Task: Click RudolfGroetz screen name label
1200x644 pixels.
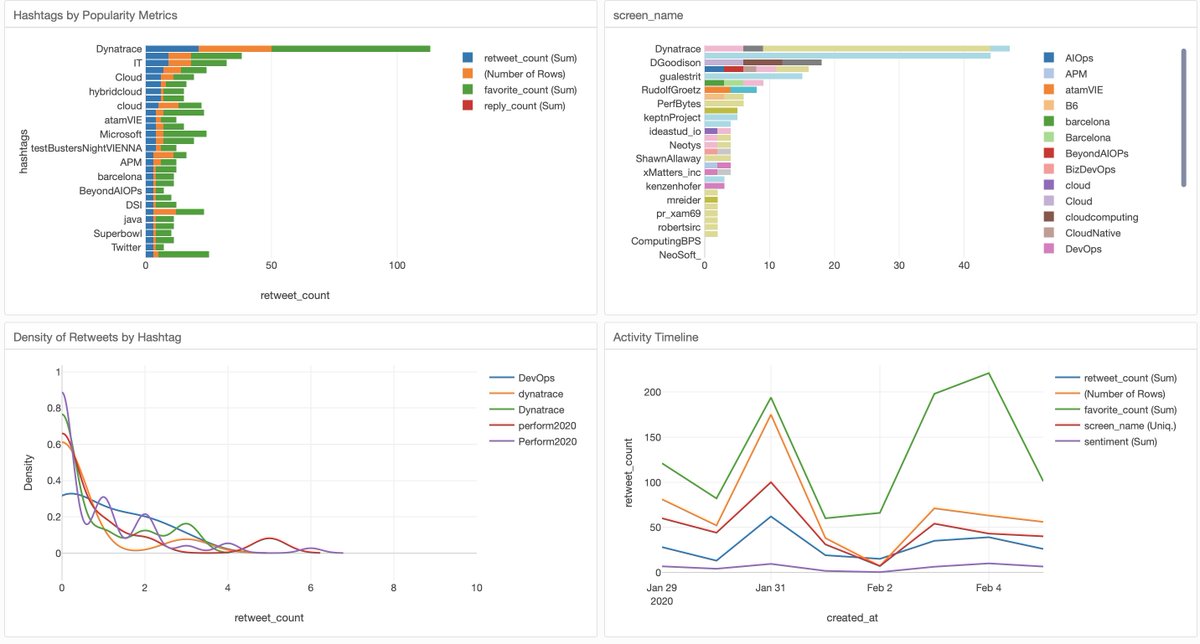Action: (670, 89)
